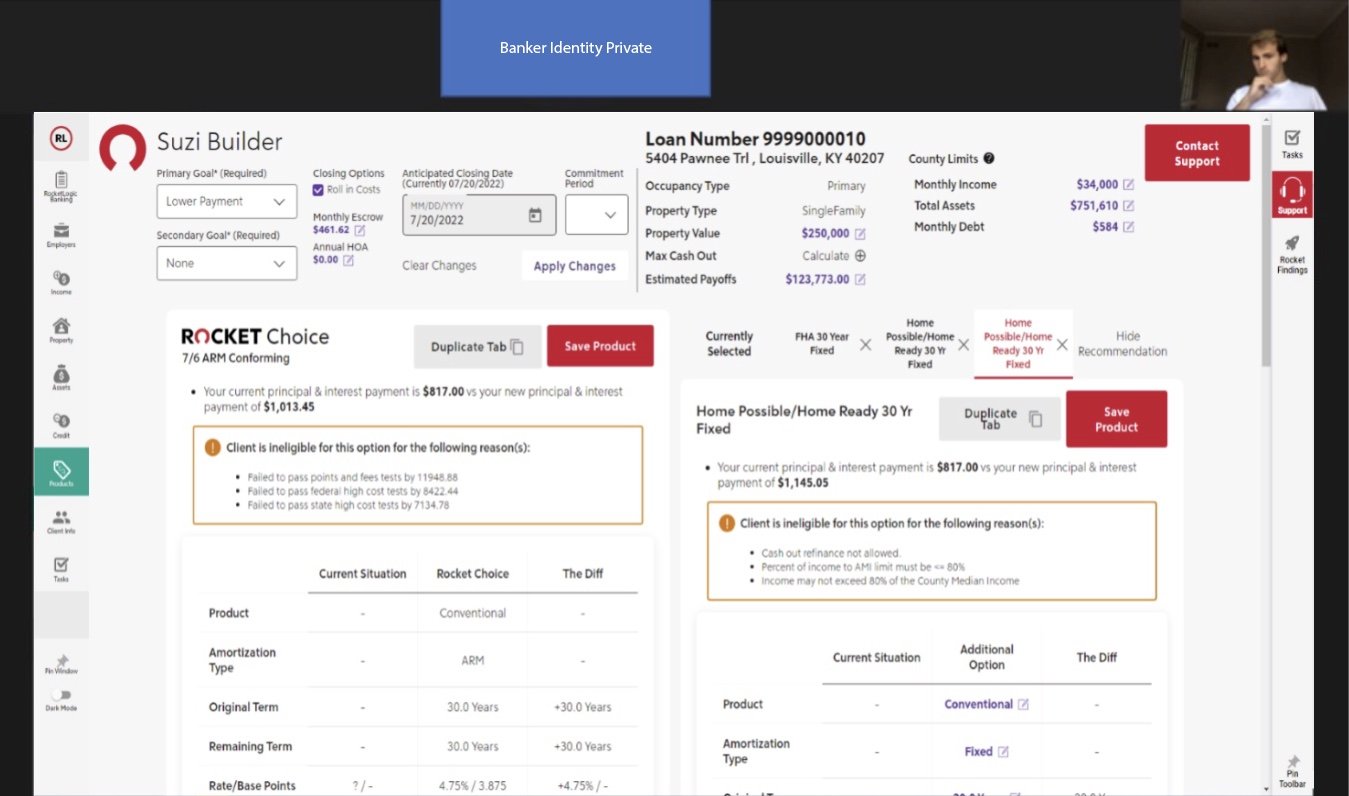The image size is (1349, 796).
Task: Click Calculate Max Cash Out plus icon
Action: tap(860, 256)
